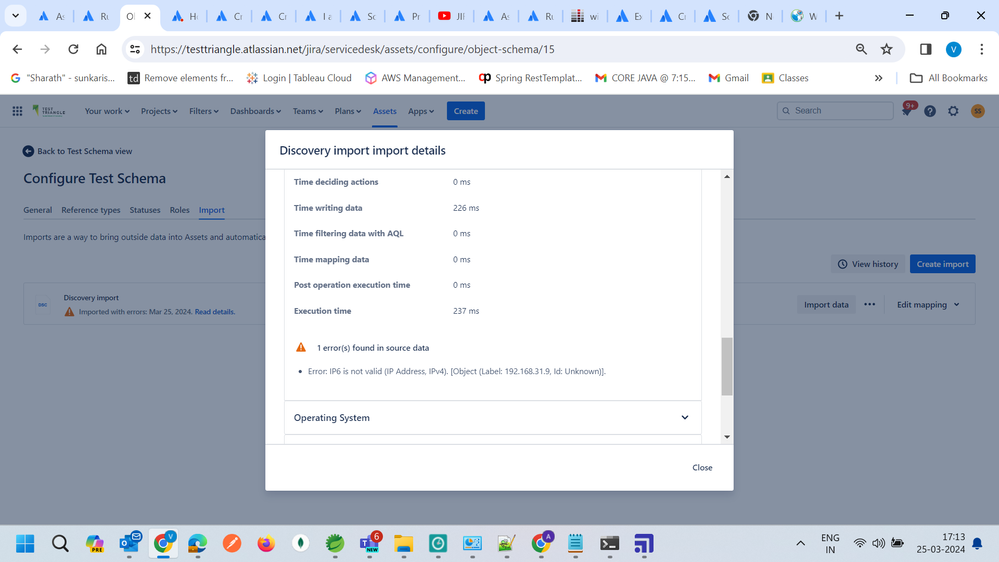Switch to the General tab

tap(38, 210)
